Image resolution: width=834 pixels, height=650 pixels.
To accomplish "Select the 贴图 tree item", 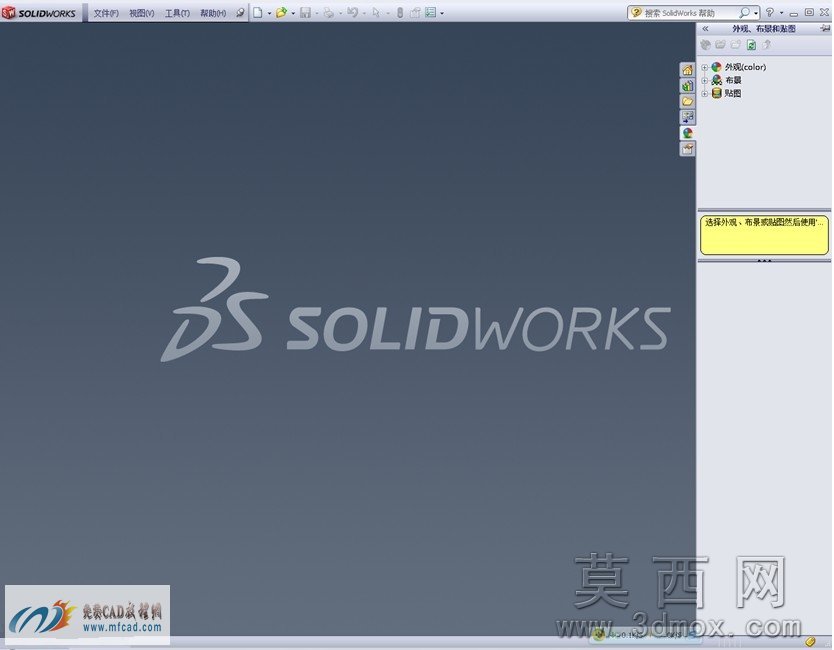I will 727,93.
